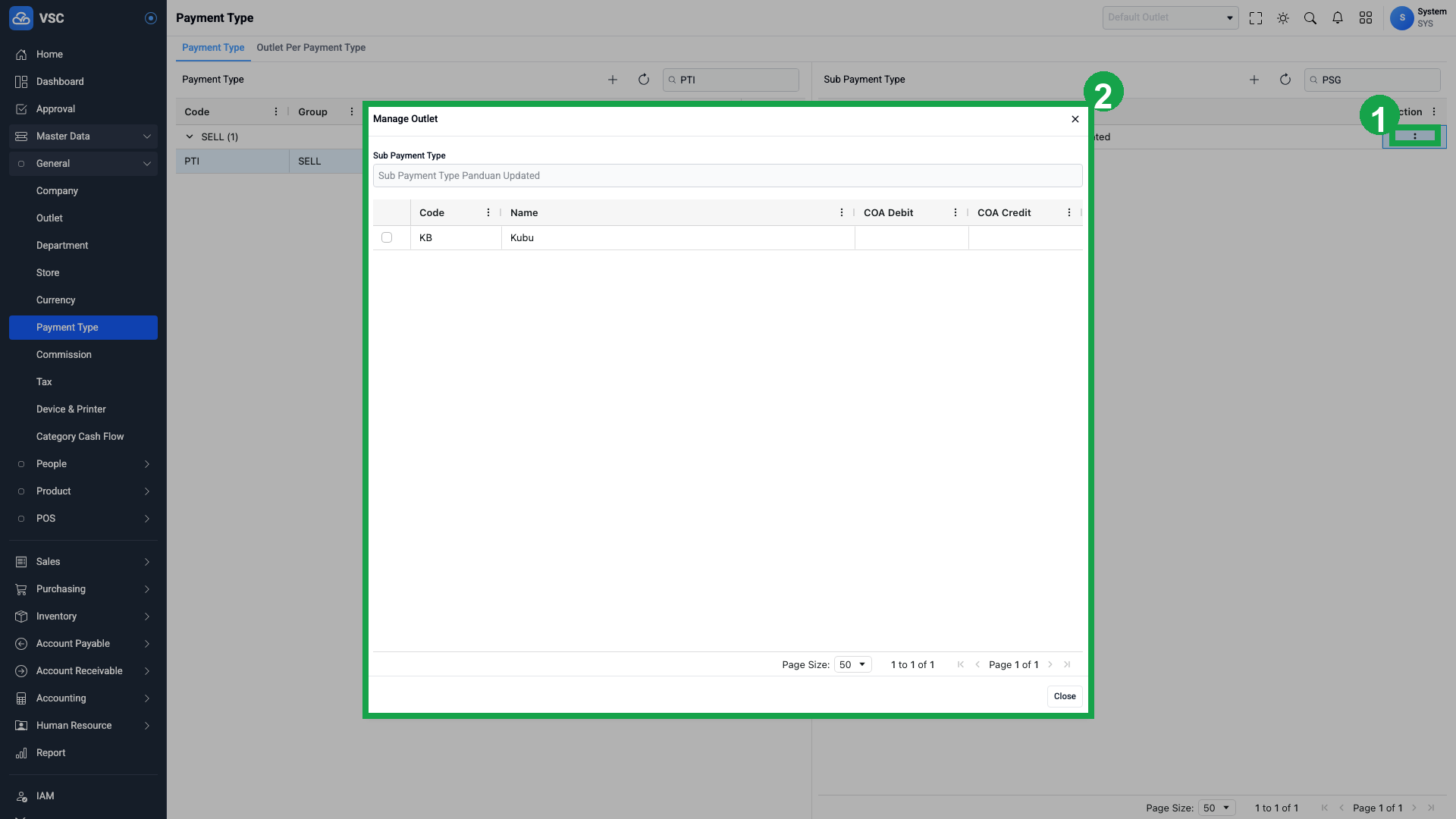Open the Currency menu item
The height and width of the screenshot is (819, 1456).
(83, 300)
